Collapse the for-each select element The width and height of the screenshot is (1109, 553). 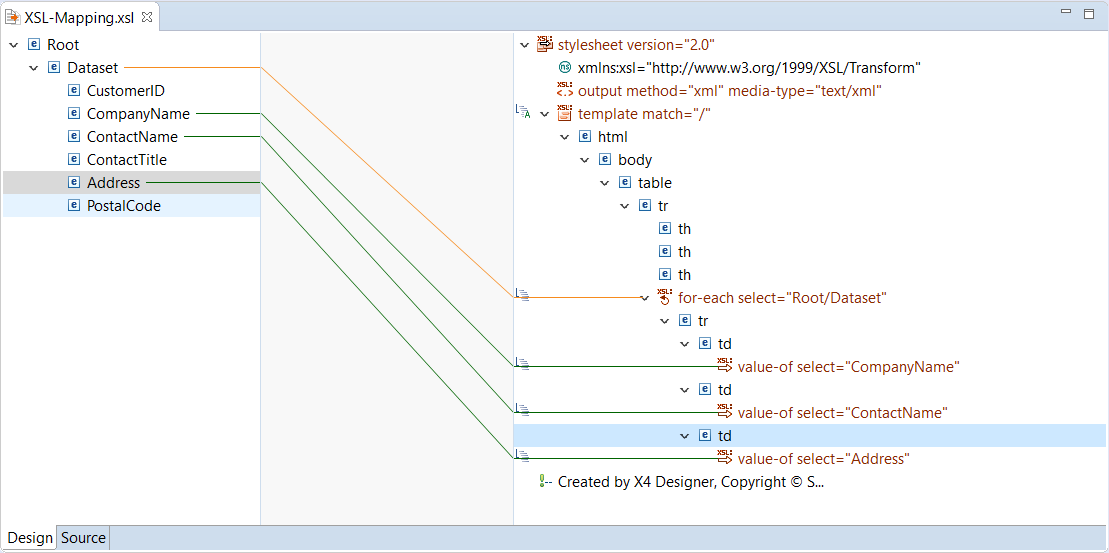645,298
